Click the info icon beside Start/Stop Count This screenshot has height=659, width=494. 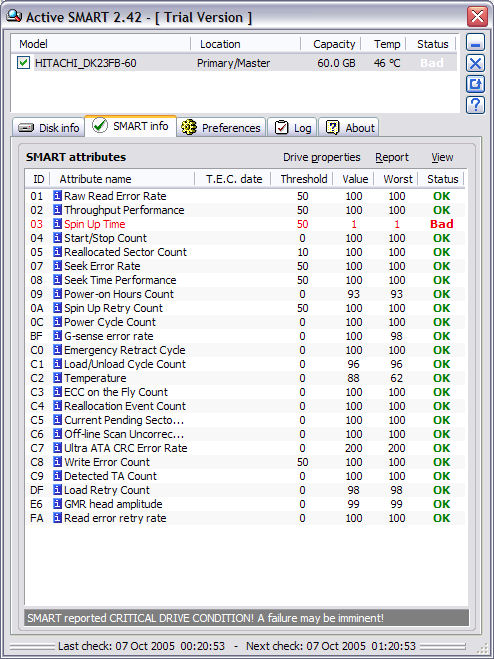click(58, 238)
